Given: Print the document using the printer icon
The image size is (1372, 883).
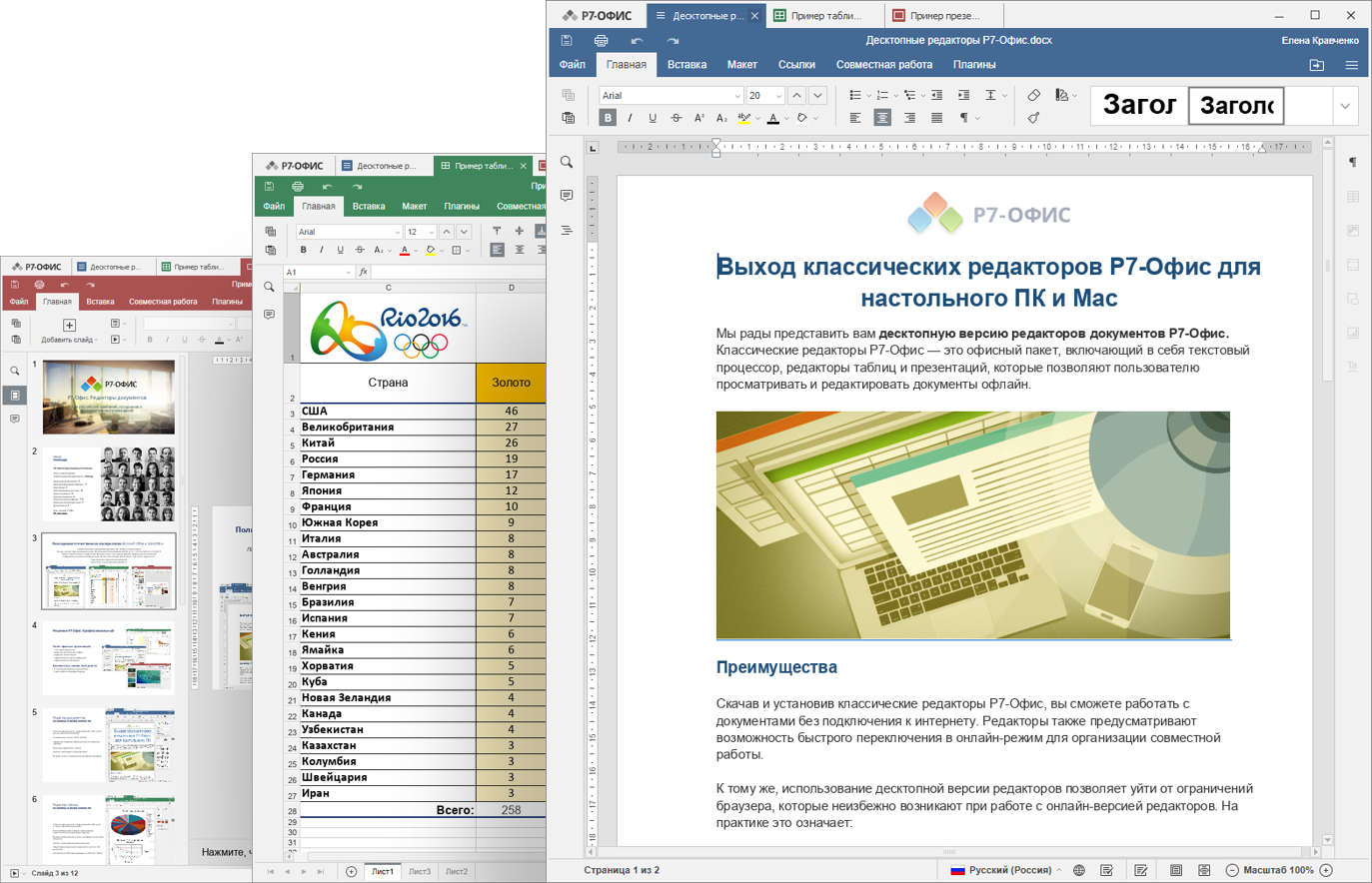Looking at the screenshot, I should (x=601, y=41).
